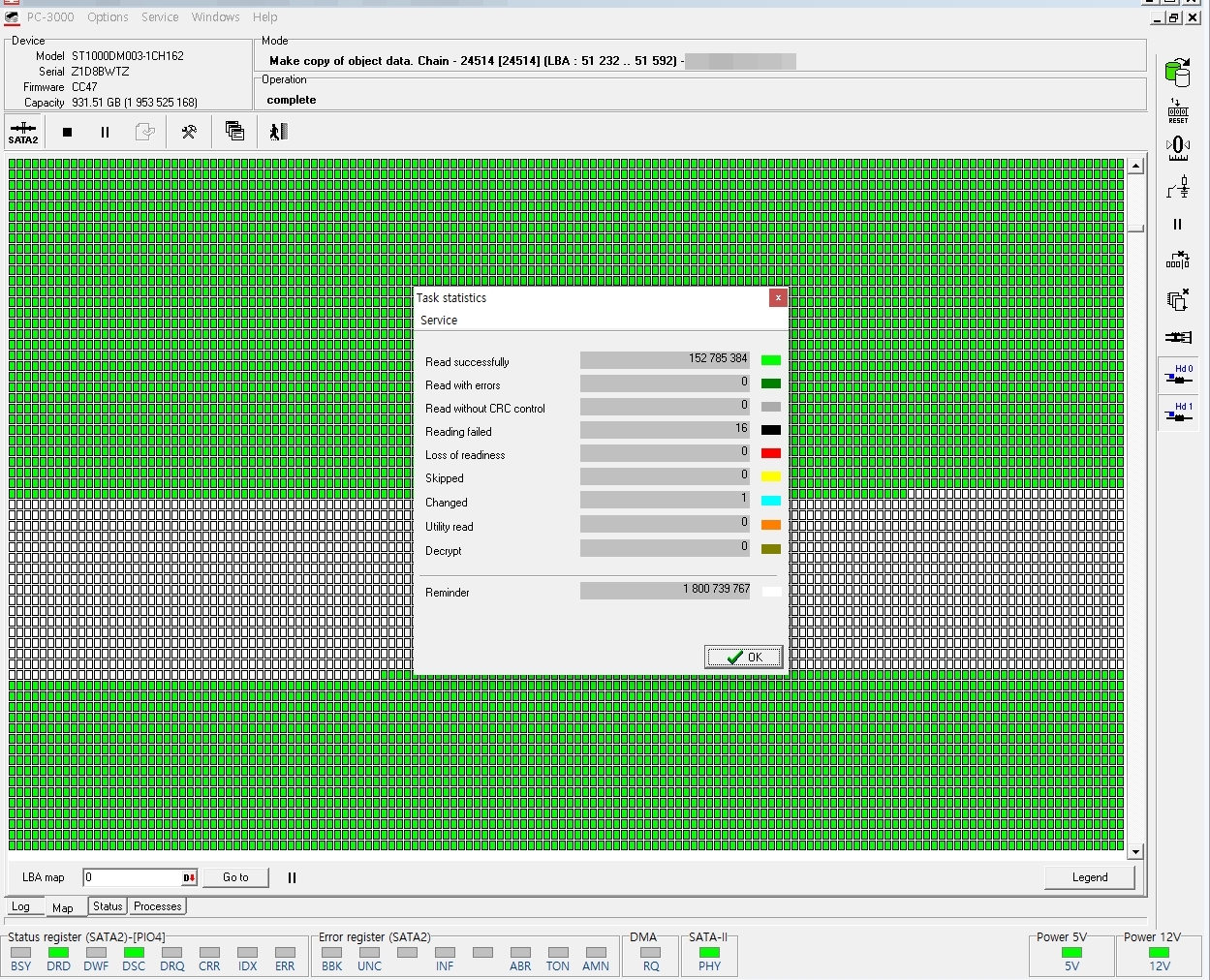
Task: Click the exit running-man icon
Action: 279,132
